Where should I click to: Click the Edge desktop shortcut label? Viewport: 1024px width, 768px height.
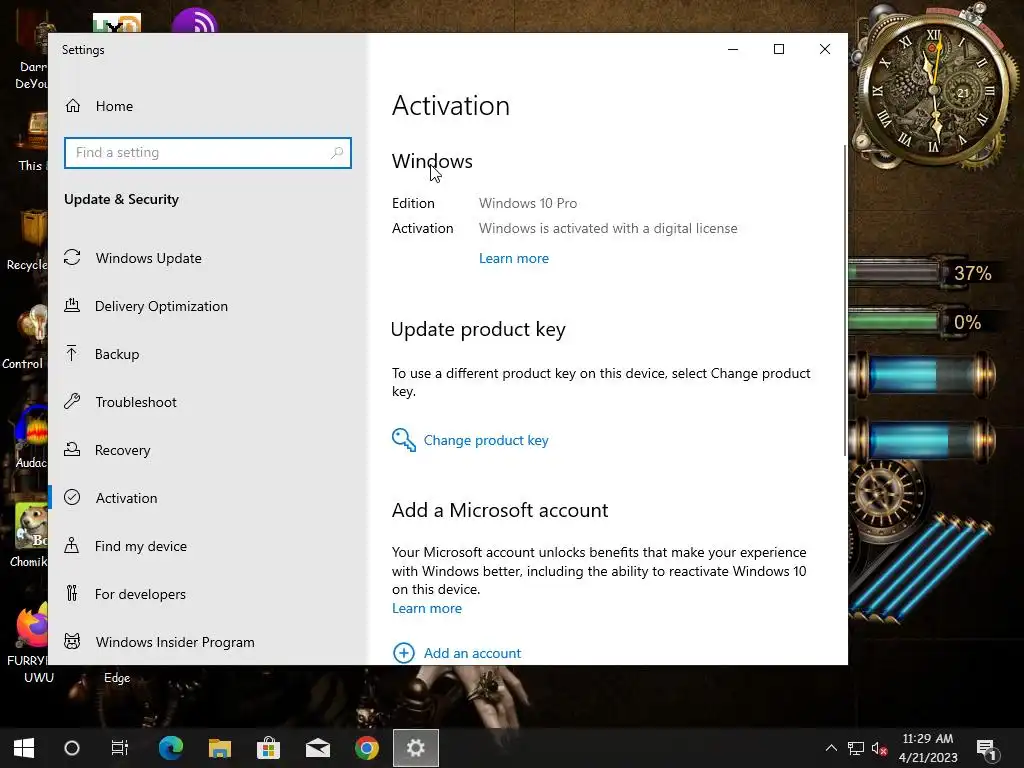coord(117,678)
